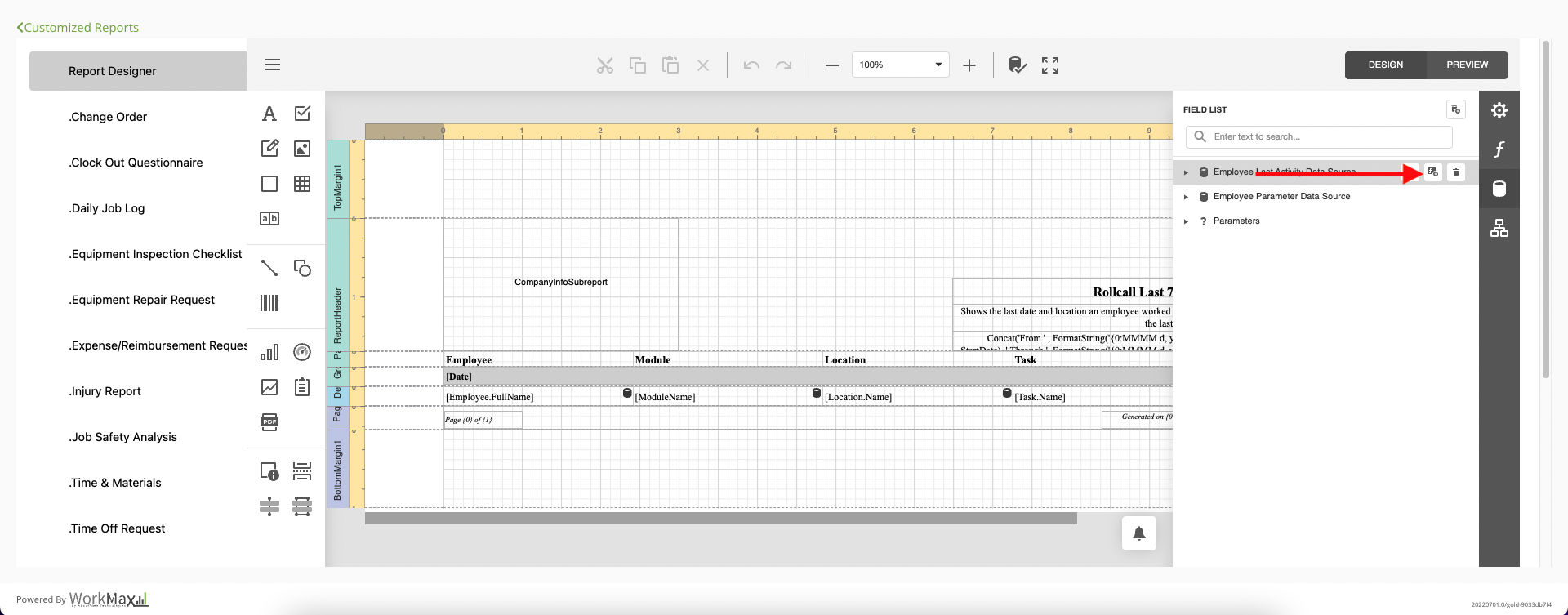Select the Cross-band Line tool
The height and width of the screenshot is (615, 1568).
coord(269,506)
